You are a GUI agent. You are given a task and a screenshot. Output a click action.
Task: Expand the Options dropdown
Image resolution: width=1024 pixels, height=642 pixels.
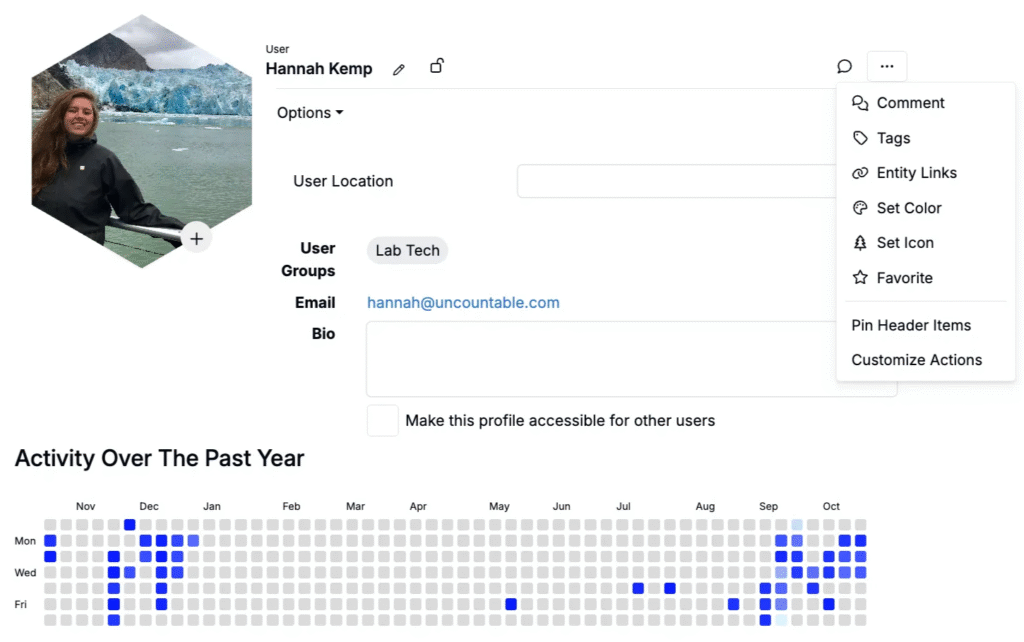310,113
